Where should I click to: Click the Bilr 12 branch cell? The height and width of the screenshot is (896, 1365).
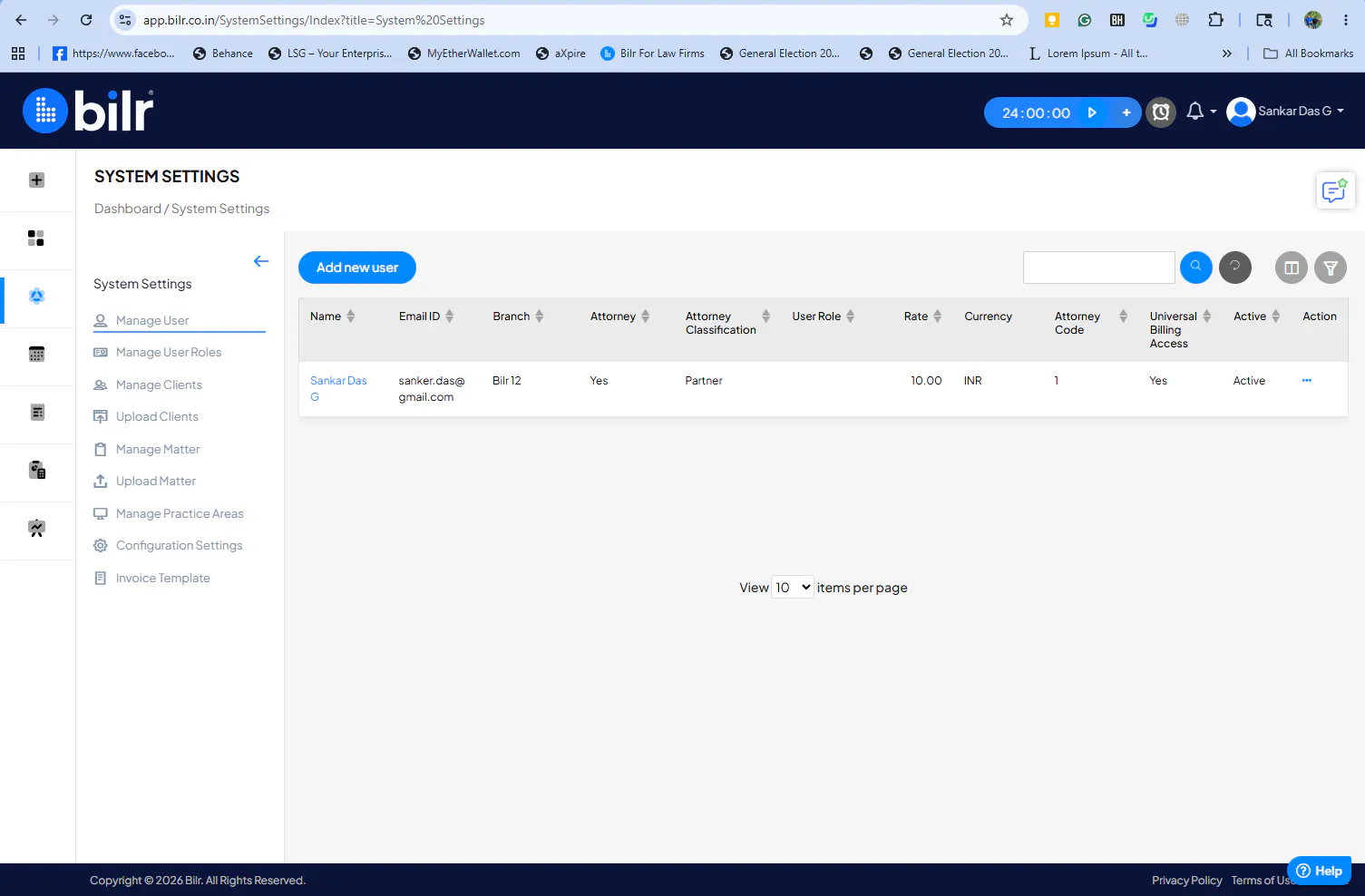507,381
